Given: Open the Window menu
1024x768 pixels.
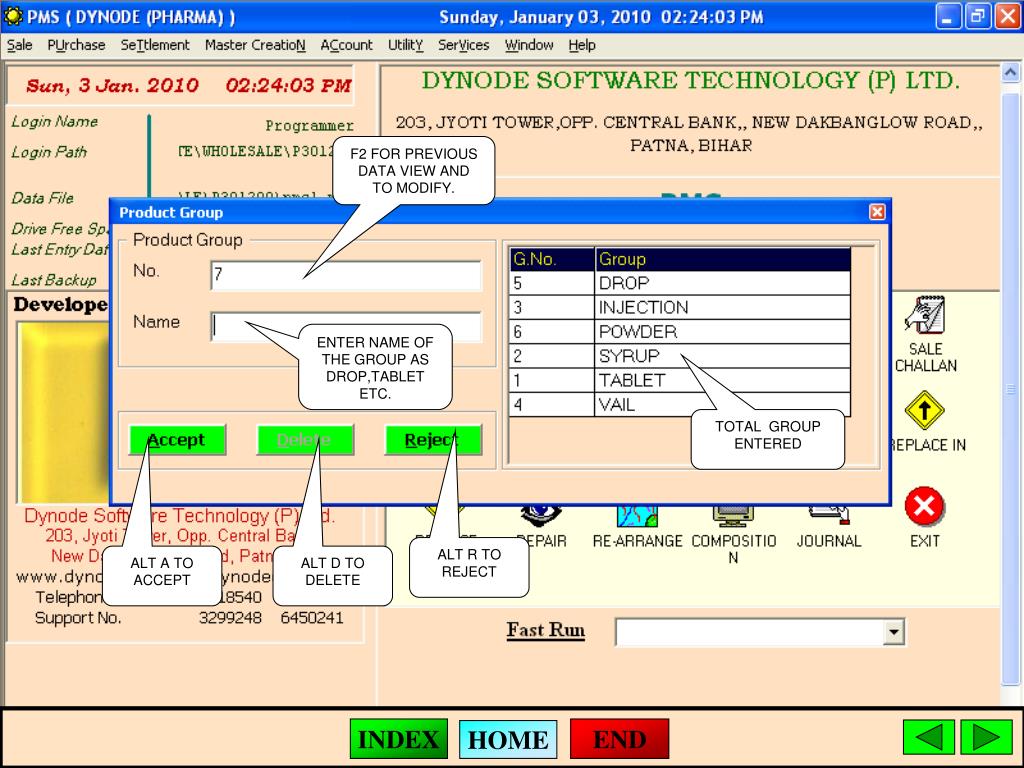Looking at the screenshot, I should click(x=529, y=45).
